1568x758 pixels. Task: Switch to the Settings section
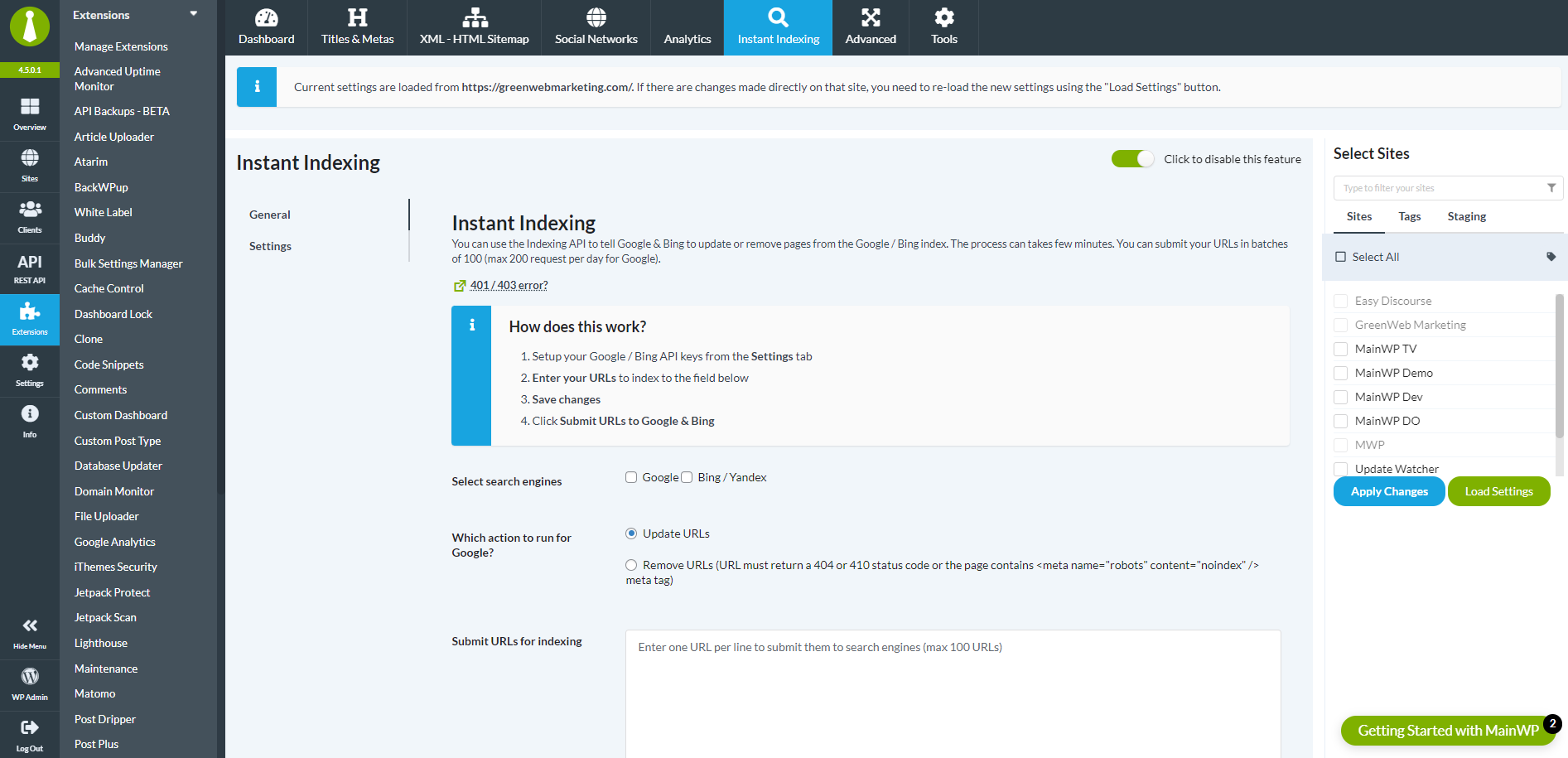(x=270, y=246)
